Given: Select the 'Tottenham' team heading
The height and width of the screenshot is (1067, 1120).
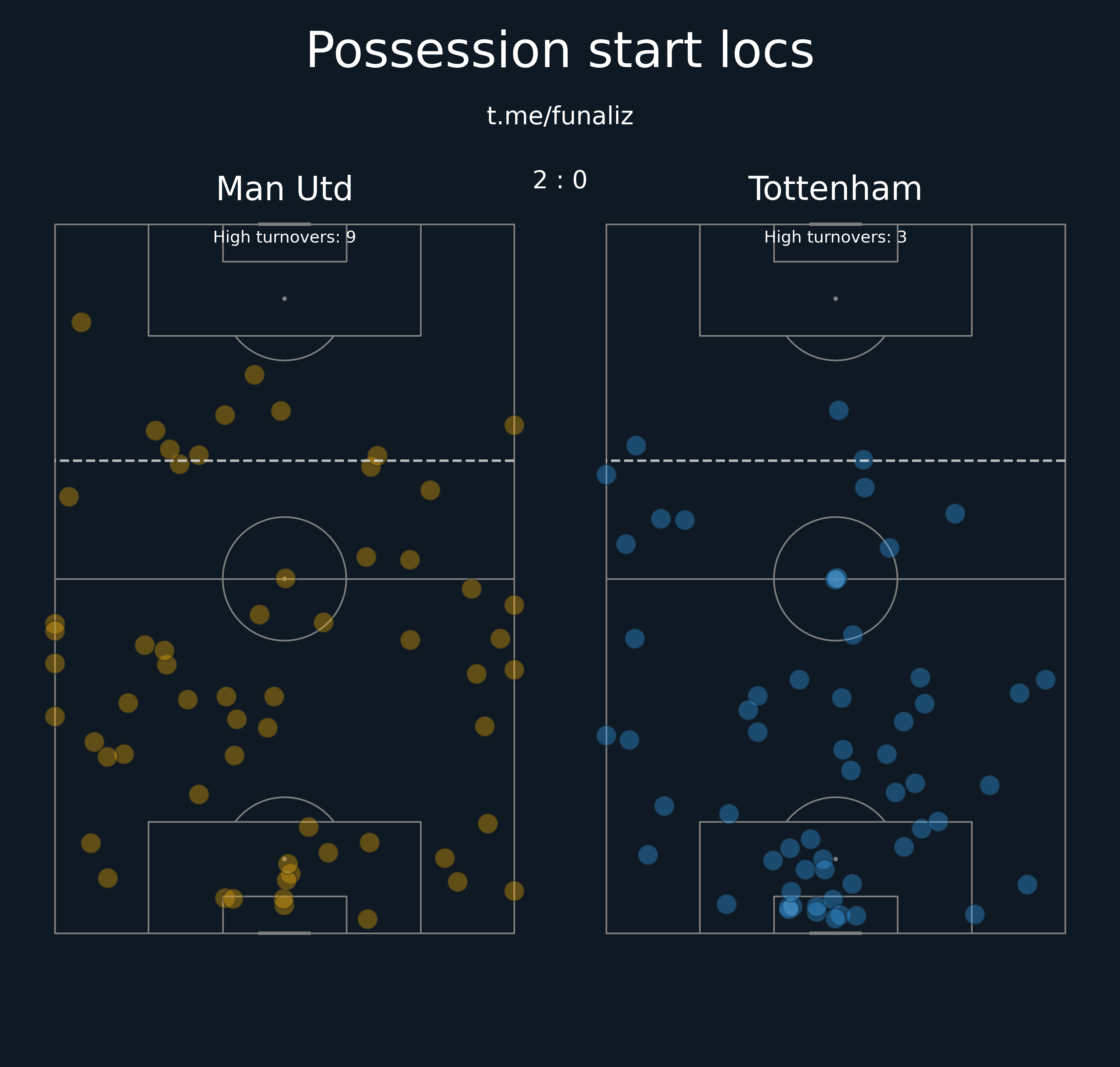Looking at the screenshot, I should pyautogui.click(x=834, y=189).
